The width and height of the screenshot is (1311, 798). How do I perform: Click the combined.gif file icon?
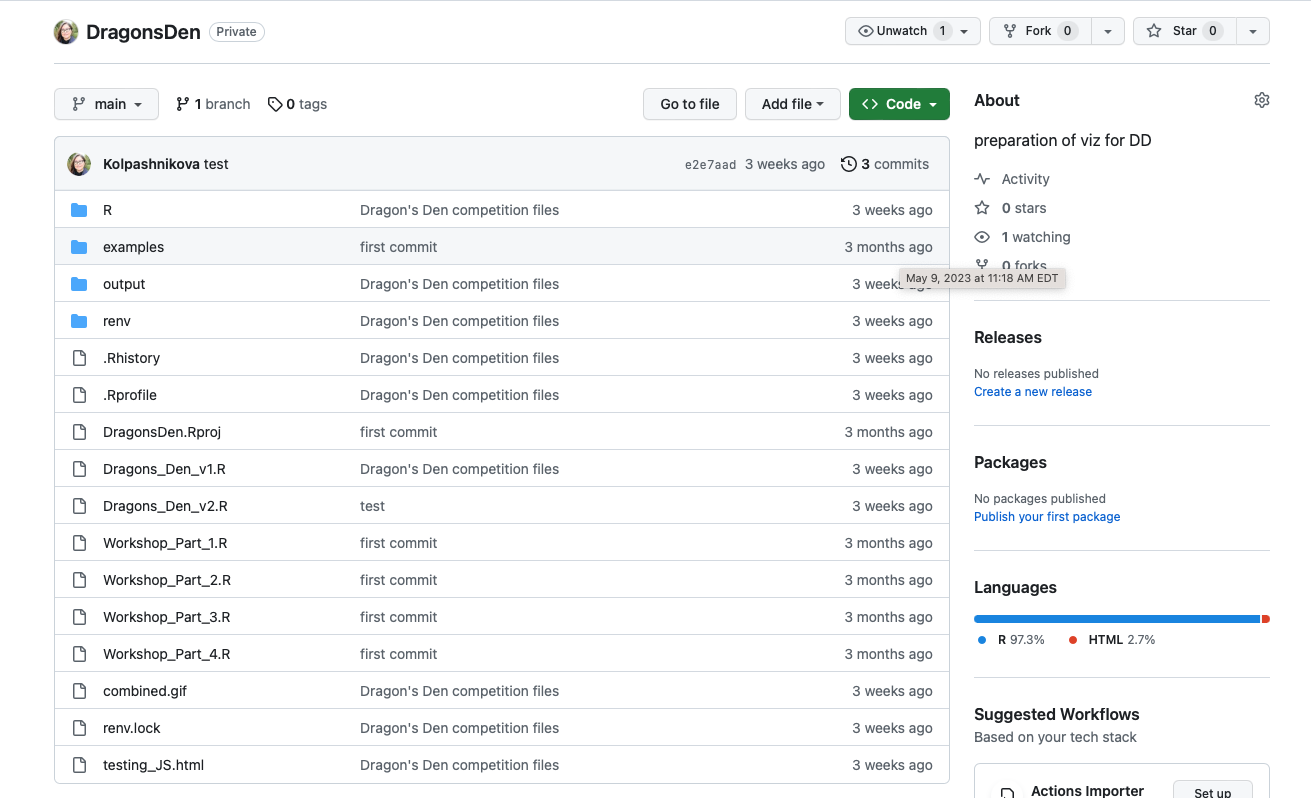point(80,691)
